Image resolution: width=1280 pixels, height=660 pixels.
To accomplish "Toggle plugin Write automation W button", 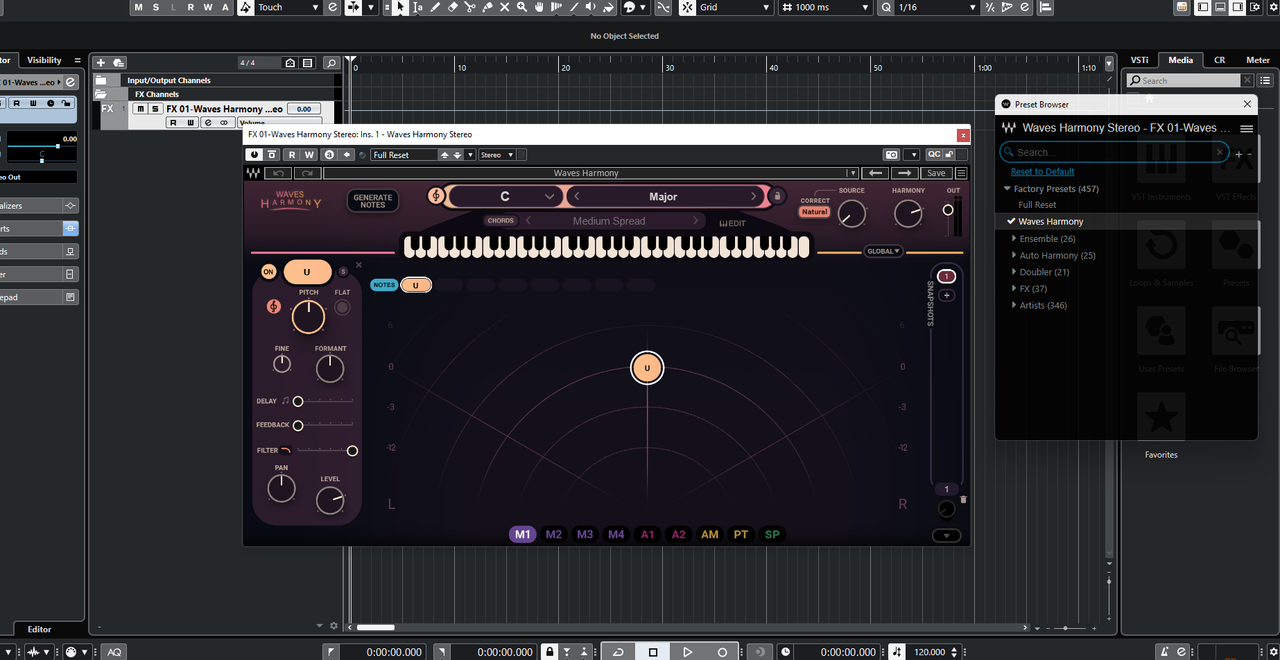I will point(309,155).
